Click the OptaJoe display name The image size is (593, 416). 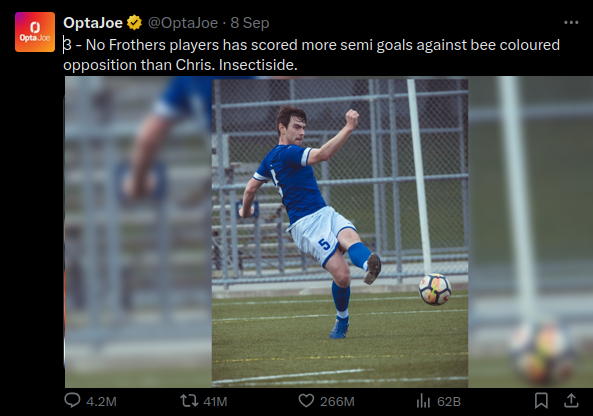pyautogui.click(x=93, y=23)
